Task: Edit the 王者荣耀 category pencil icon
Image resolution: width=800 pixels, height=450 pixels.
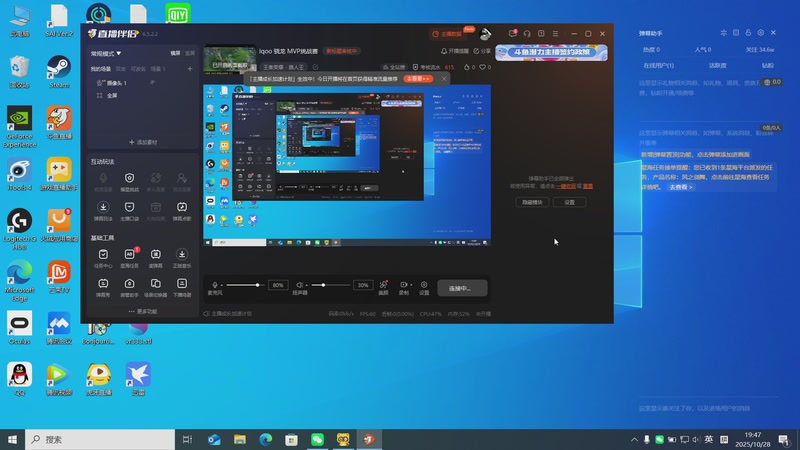Action: pyautogui.click(x=315, y=67)
